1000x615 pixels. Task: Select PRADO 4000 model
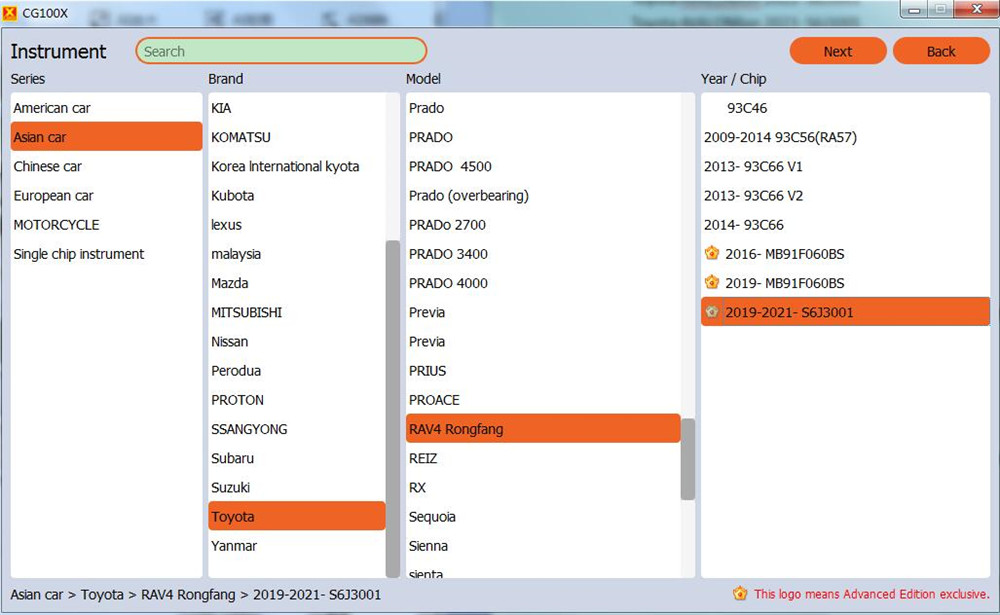(x=543, y=283)
